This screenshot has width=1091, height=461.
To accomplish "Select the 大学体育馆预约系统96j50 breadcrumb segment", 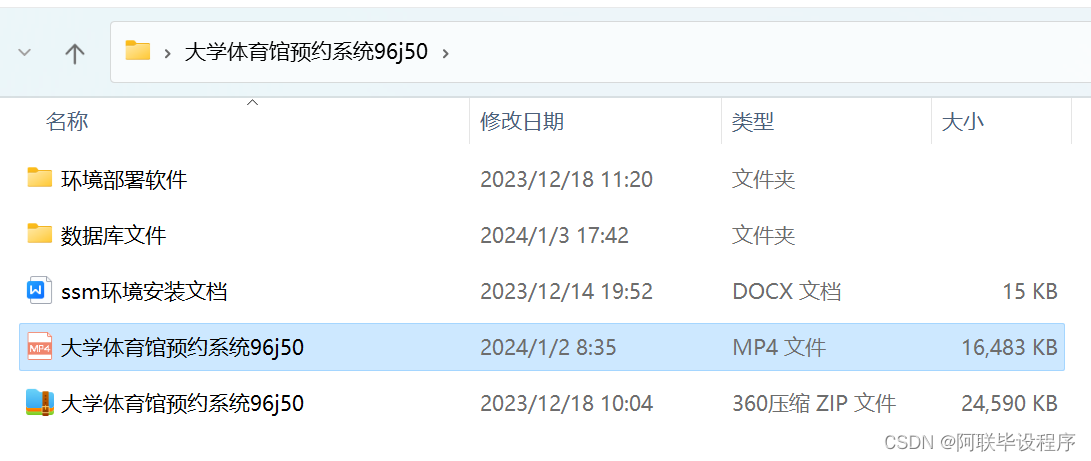I will (x=306, y=51).
